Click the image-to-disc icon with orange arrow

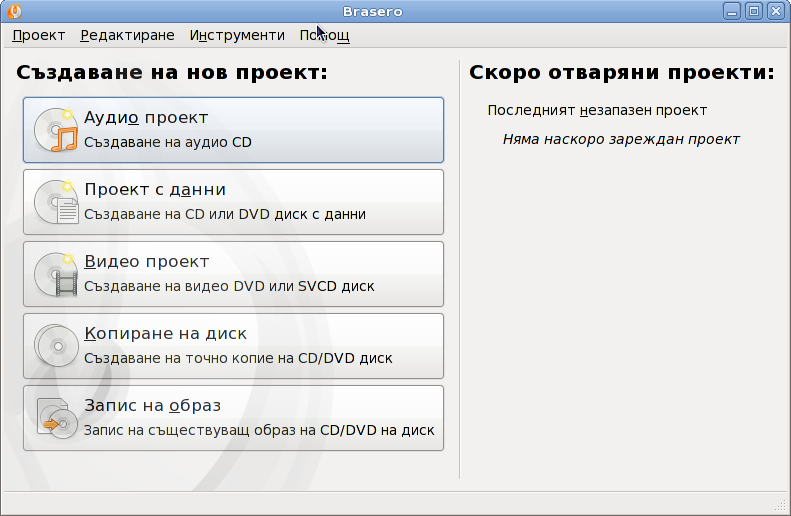[x=55, y=418]
